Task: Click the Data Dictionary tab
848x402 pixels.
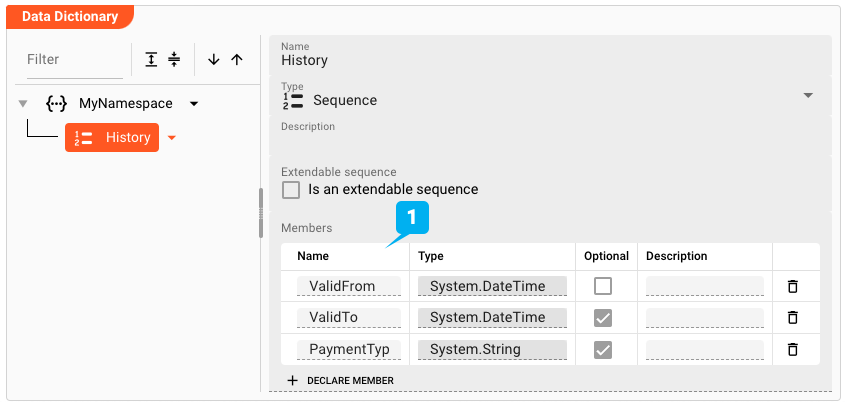Action: [x=70, y=17]
